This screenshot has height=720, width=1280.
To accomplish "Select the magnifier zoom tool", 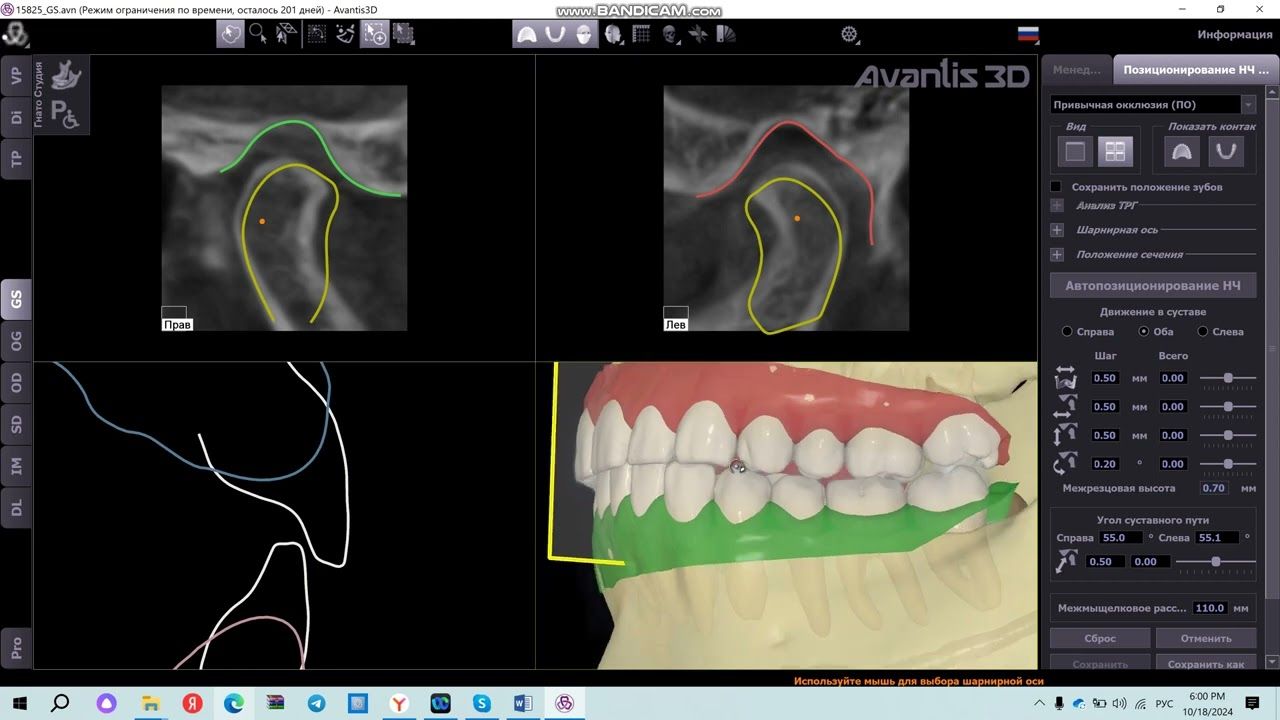I will pos(258,34).
